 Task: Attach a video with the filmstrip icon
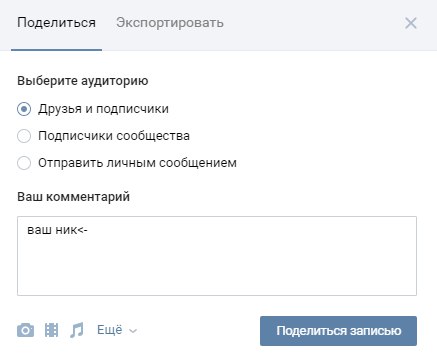pyautogui.click(x=51, y=330)
